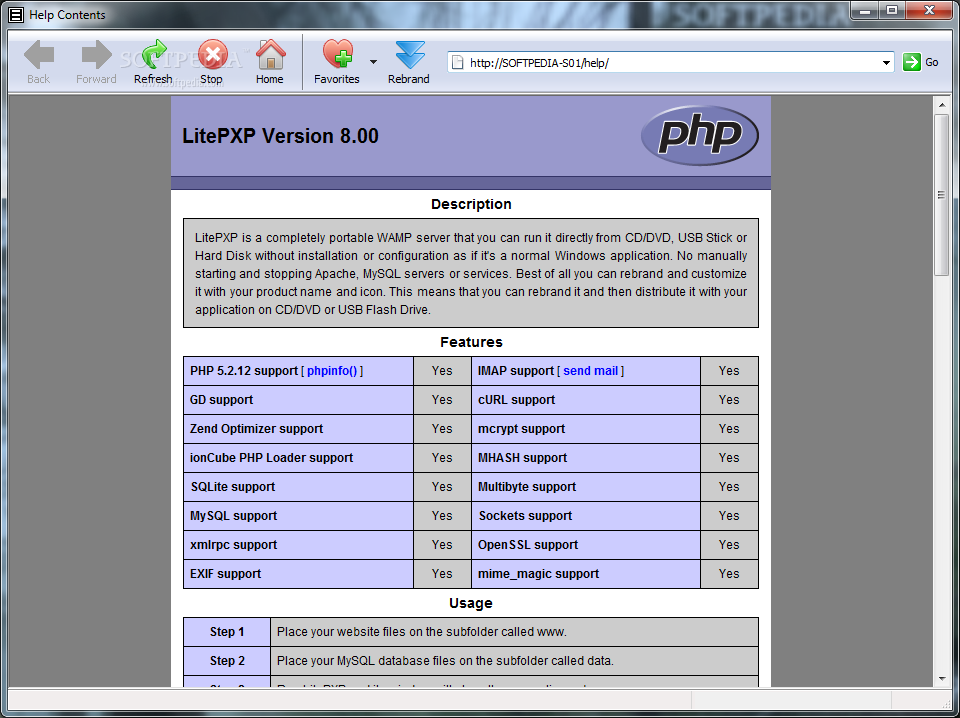Click the Help Contents window icon
960x718 pixels.
(16, 15)
